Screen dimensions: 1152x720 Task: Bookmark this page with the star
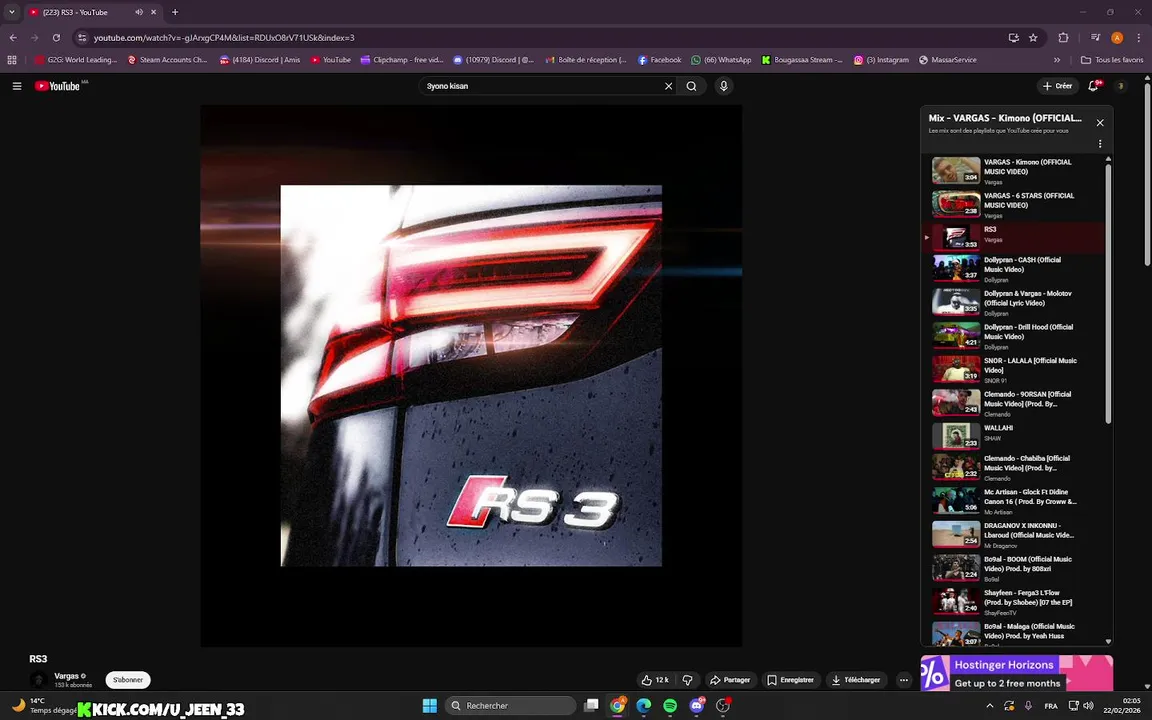[1033, 37]
